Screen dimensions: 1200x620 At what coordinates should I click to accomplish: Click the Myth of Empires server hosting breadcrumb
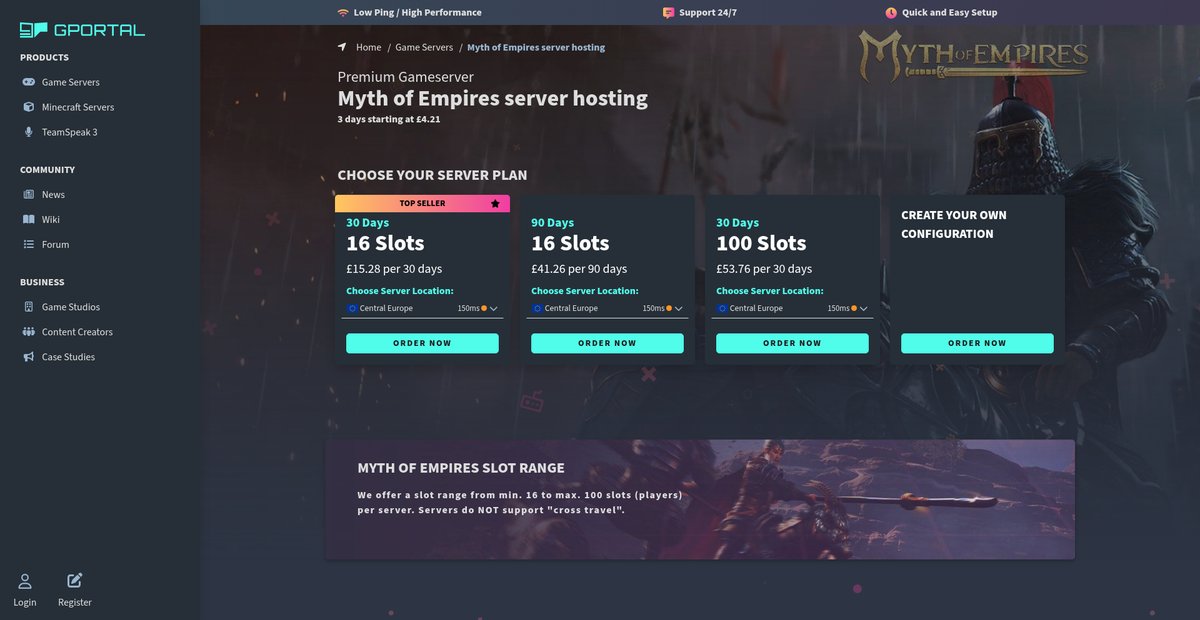pos(536,47)
